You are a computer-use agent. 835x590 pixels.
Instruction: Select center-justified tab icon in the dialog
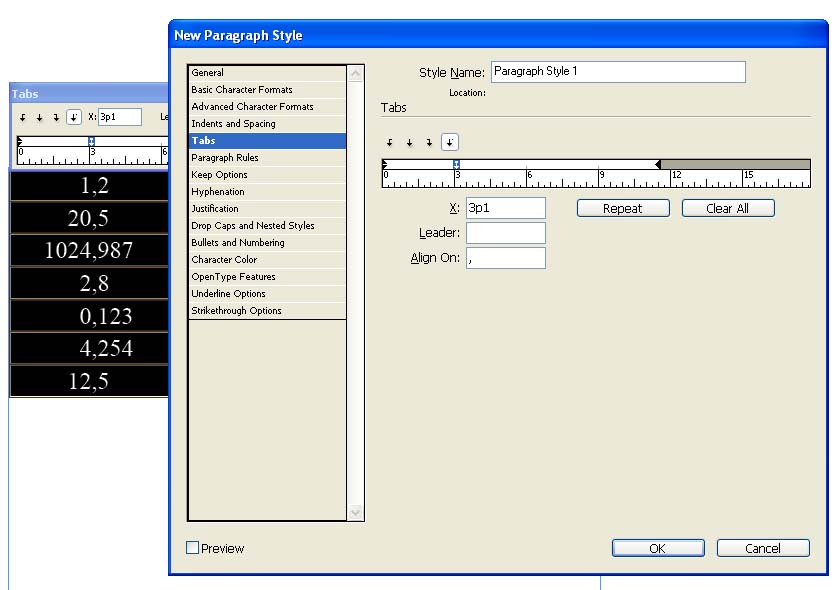(410, 143)
